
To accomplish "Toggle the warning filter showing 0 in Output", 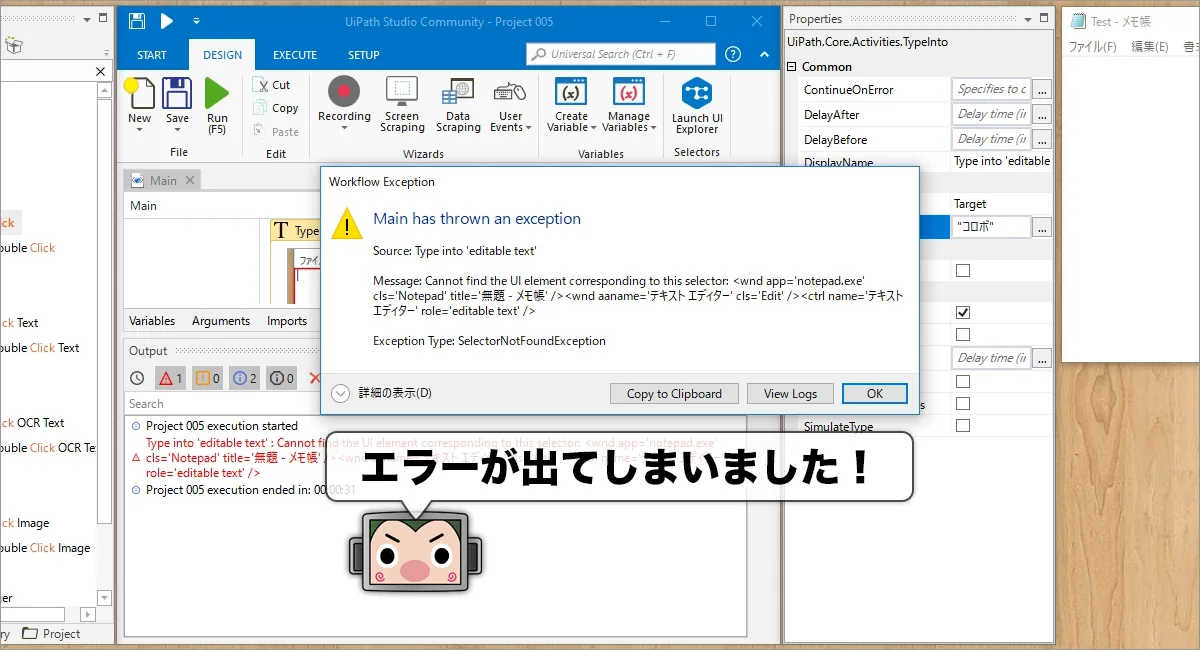I will click(x=207, y=378).
